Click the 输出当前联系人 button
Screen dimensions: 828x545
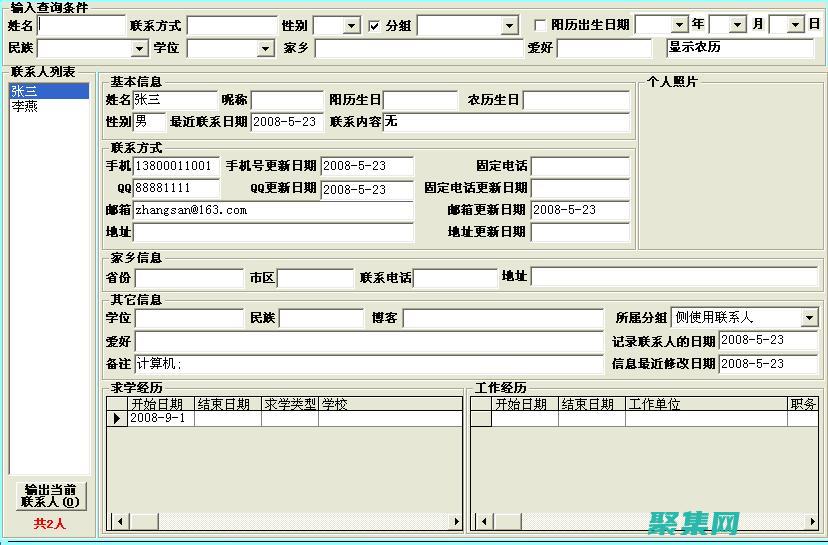click(50, 495)
